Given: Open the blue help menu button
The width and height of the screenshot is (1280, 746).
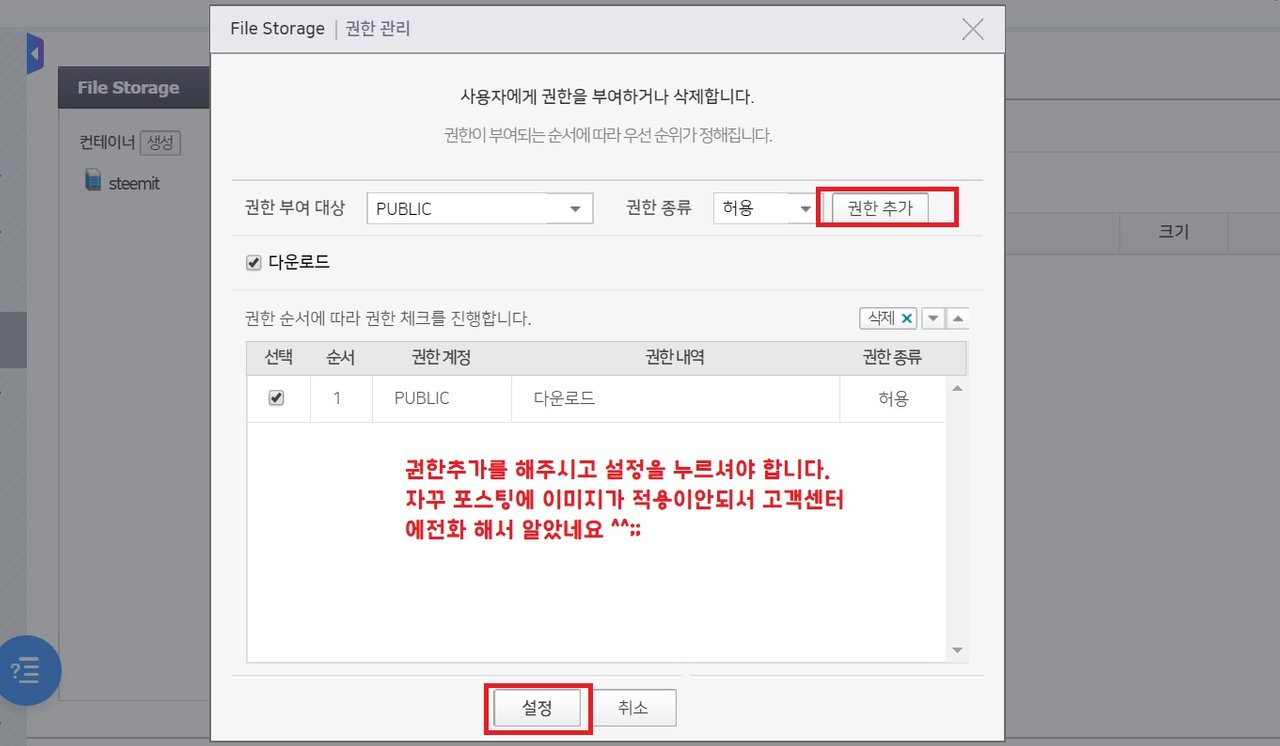Looking at the screenshot, I should click(26, 670).
